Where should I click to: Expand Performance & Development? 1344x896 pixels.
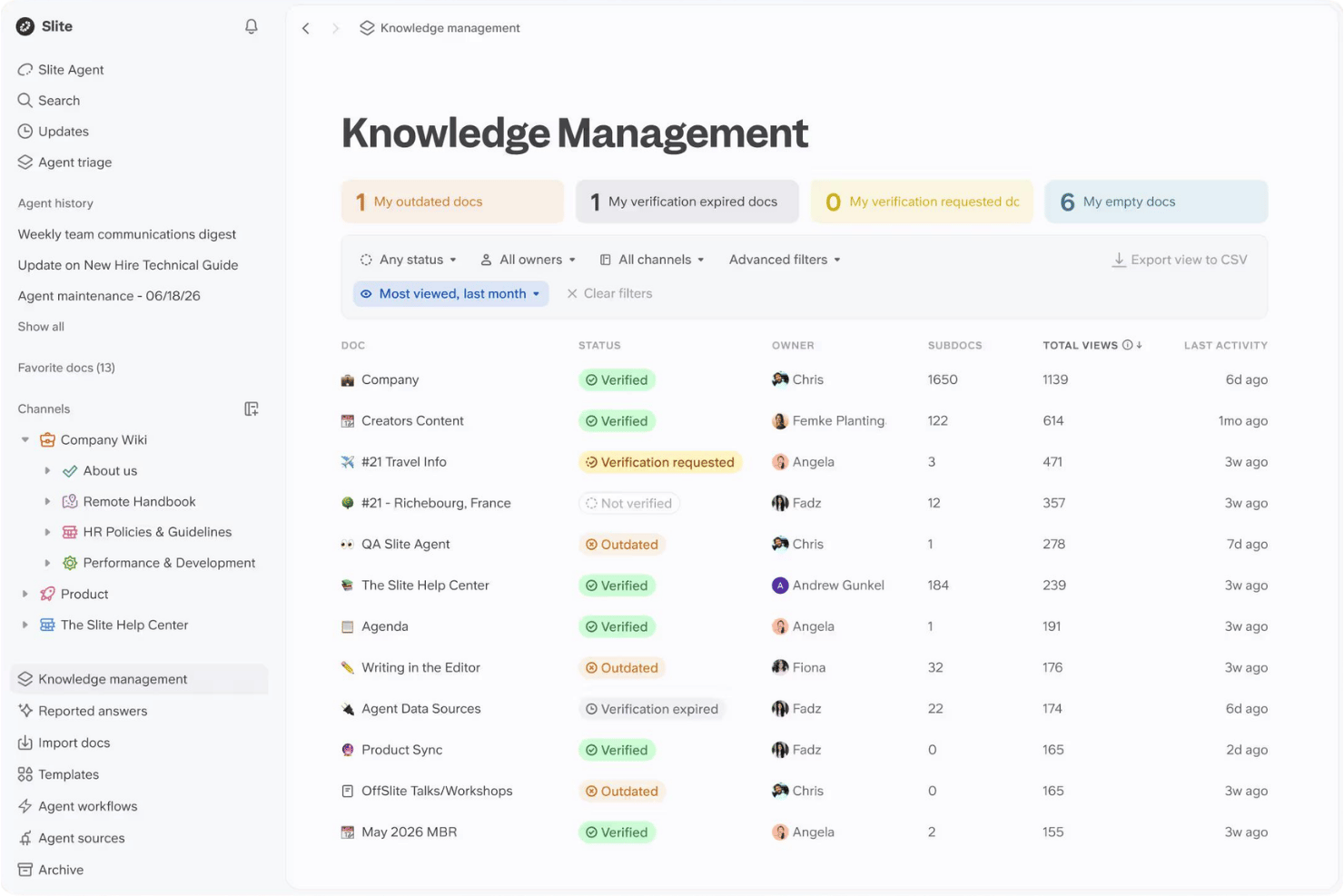click(47, 563)
